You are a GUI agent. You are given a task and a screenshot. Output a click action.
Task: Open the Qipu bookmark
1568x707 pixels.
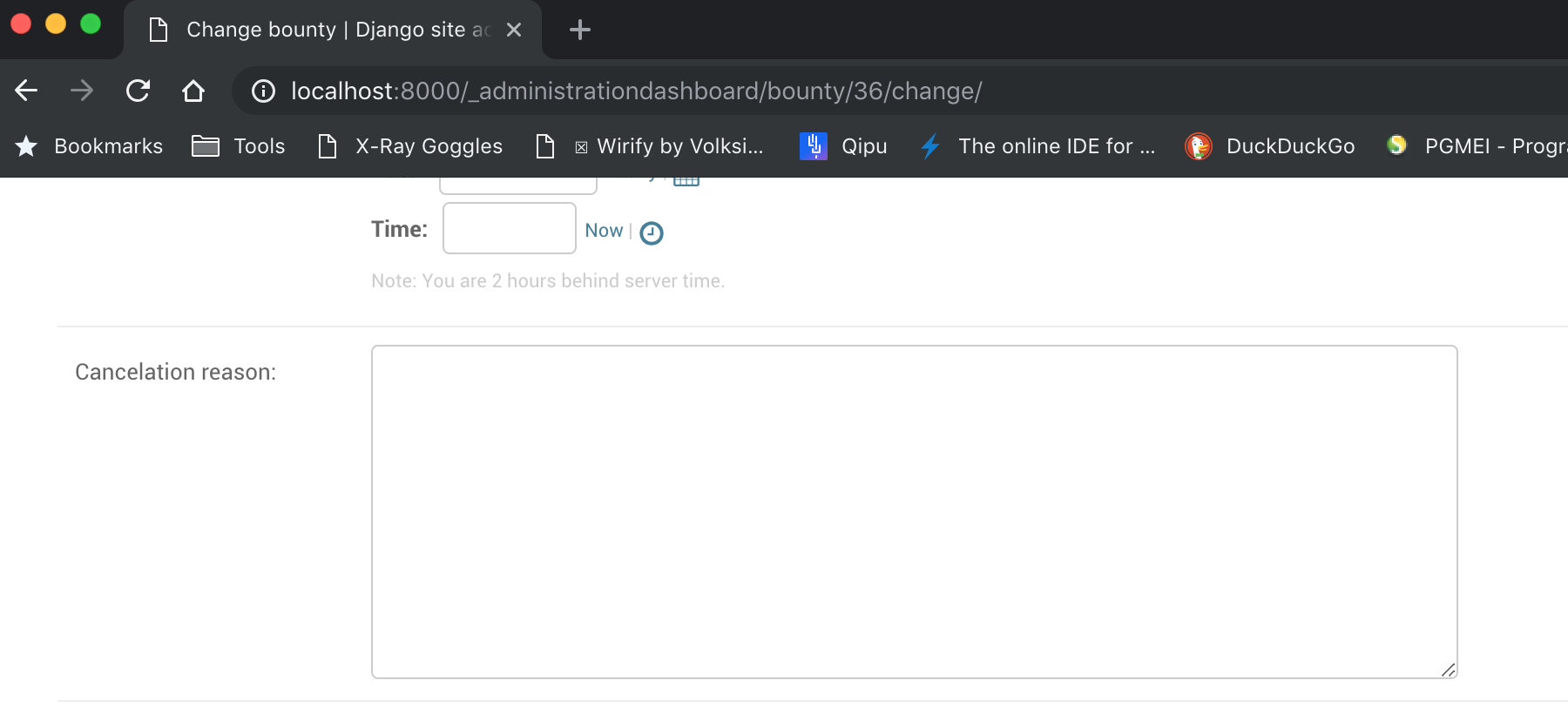point(843,146)
